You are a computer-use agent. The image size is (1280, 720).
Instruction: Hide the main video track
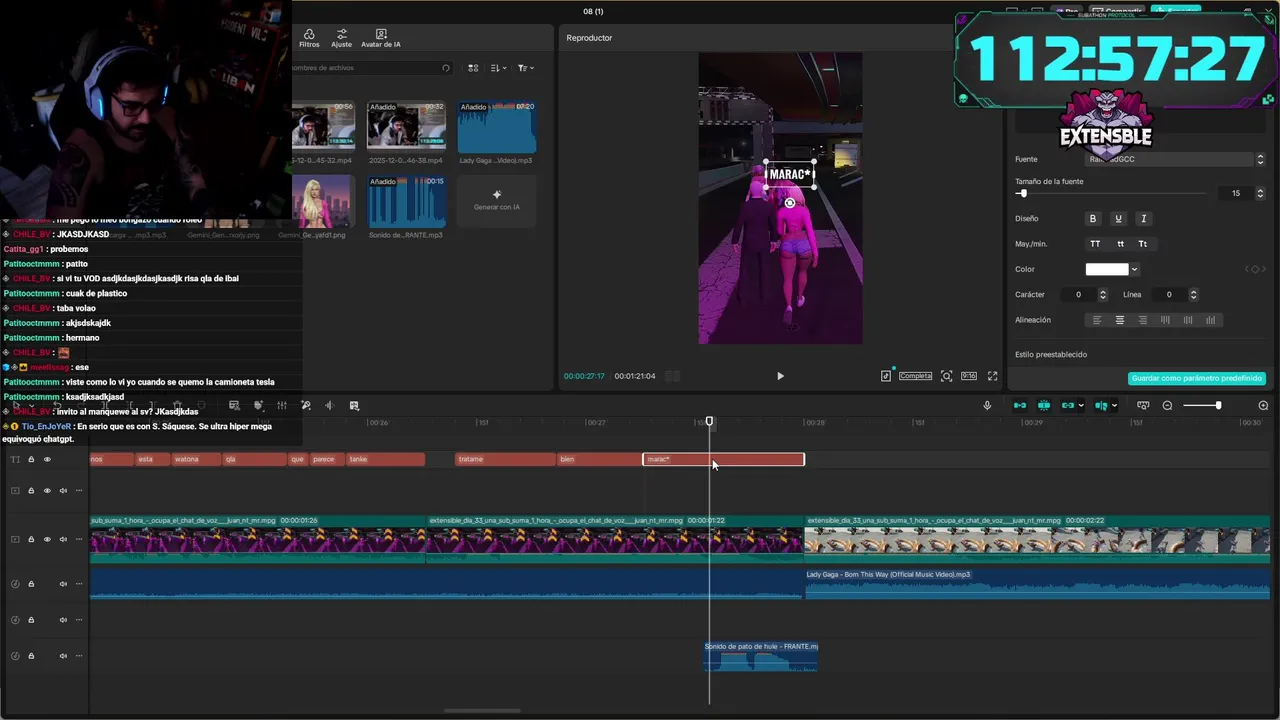[46, 539]
